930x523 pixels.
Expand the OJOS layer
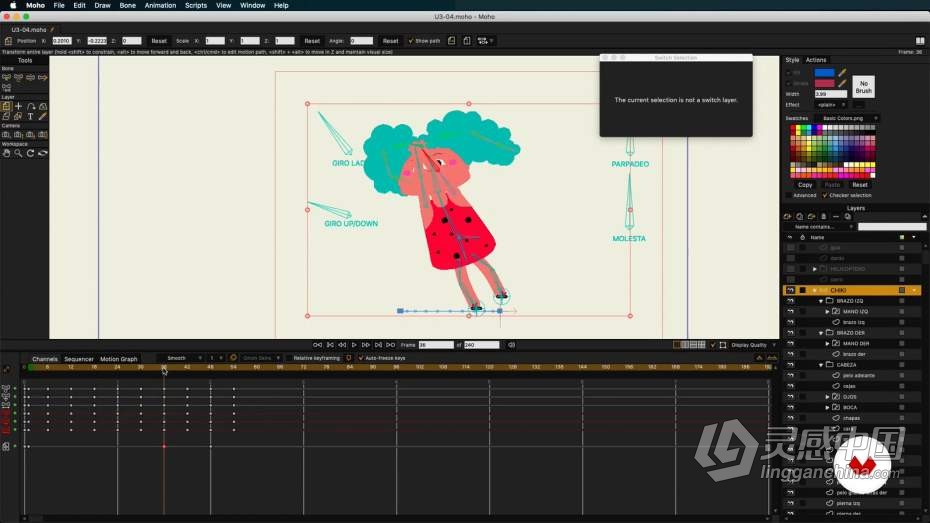827,397
